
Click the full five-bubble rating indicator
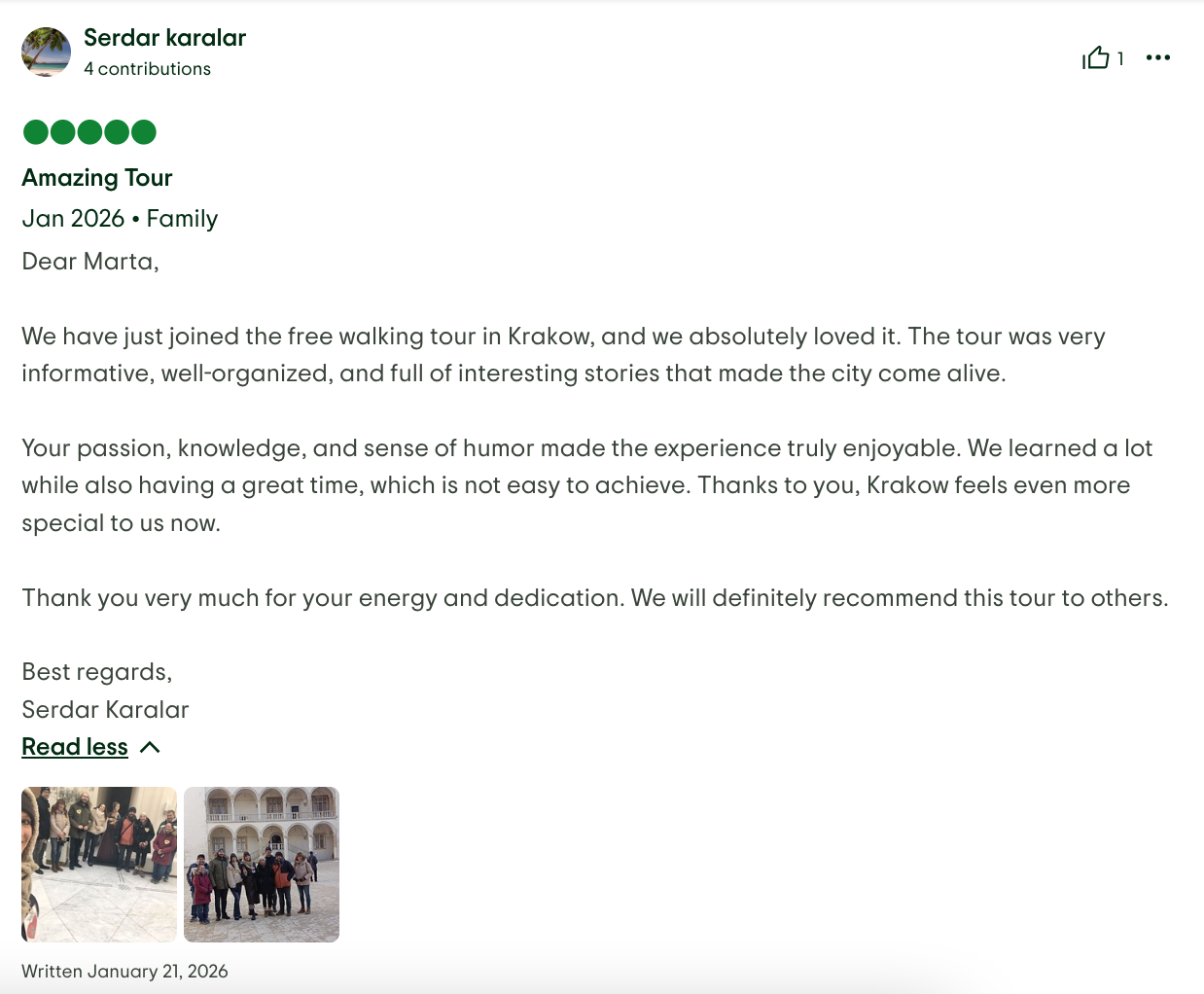[x=89, y=131]
